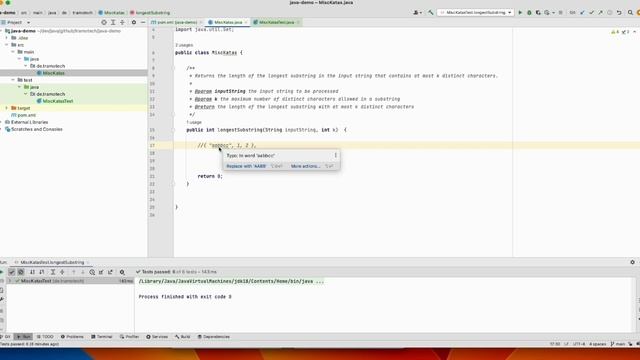Click import tests icon in Run toolbar

(101, 272)
